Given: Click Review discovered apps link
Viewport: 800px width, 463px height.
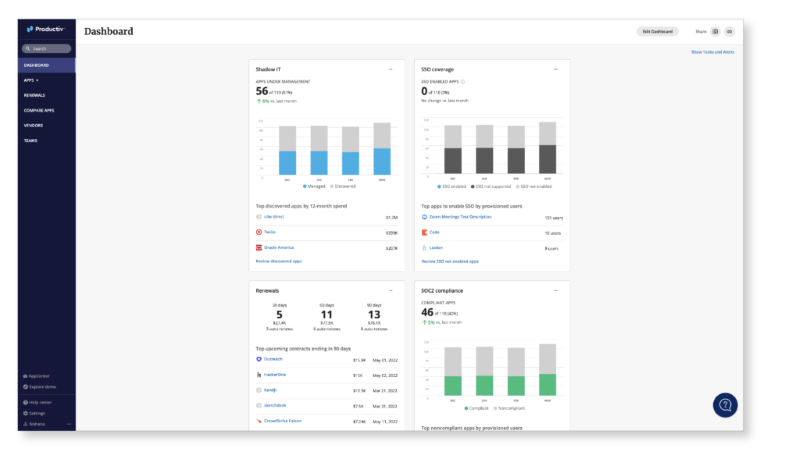Looking at the screenshot, I should point(279,261).
